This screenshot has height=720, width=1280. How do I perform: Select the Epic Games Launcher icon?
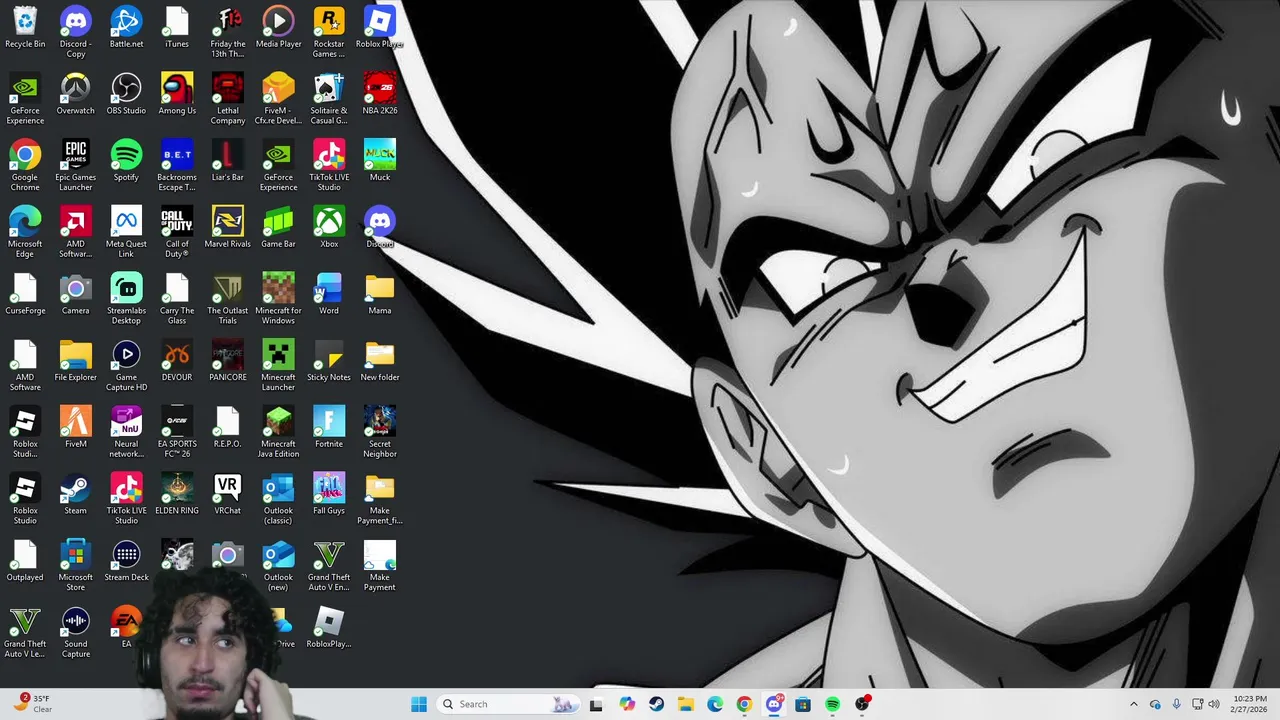[75, 166]
